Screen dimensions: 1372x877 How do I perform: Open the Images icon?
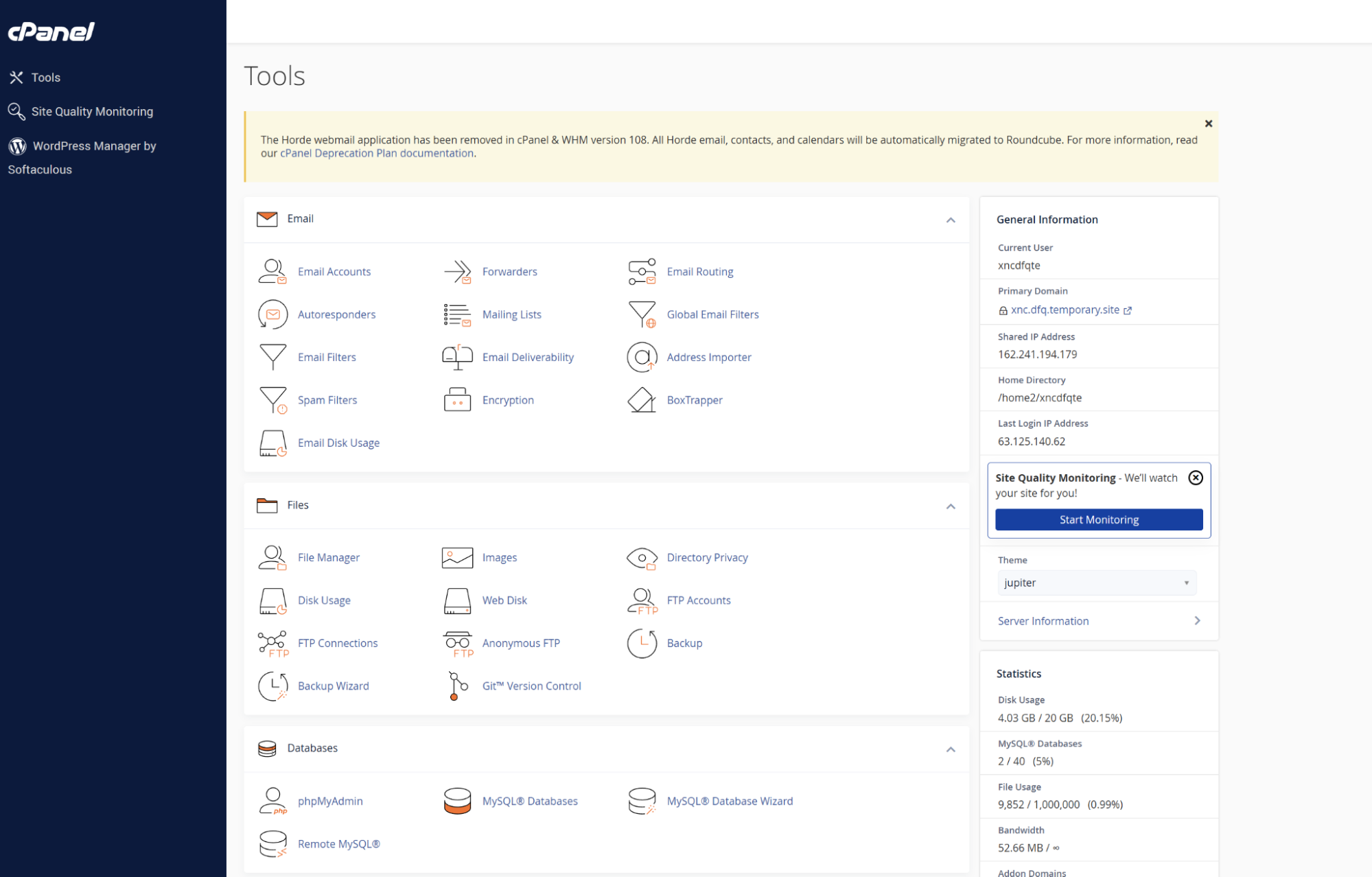(x=457, y=557)
